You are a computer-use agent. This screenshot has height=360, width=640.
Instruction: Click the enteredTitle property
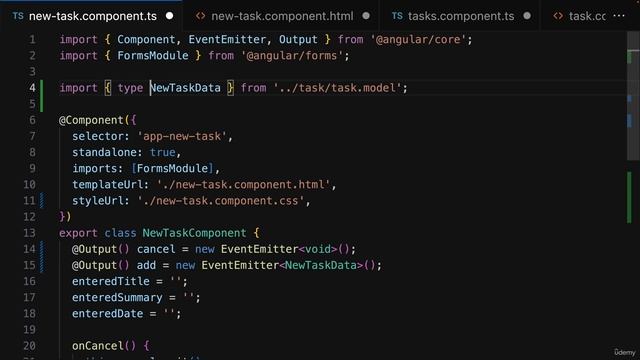(x=111, y=281)
